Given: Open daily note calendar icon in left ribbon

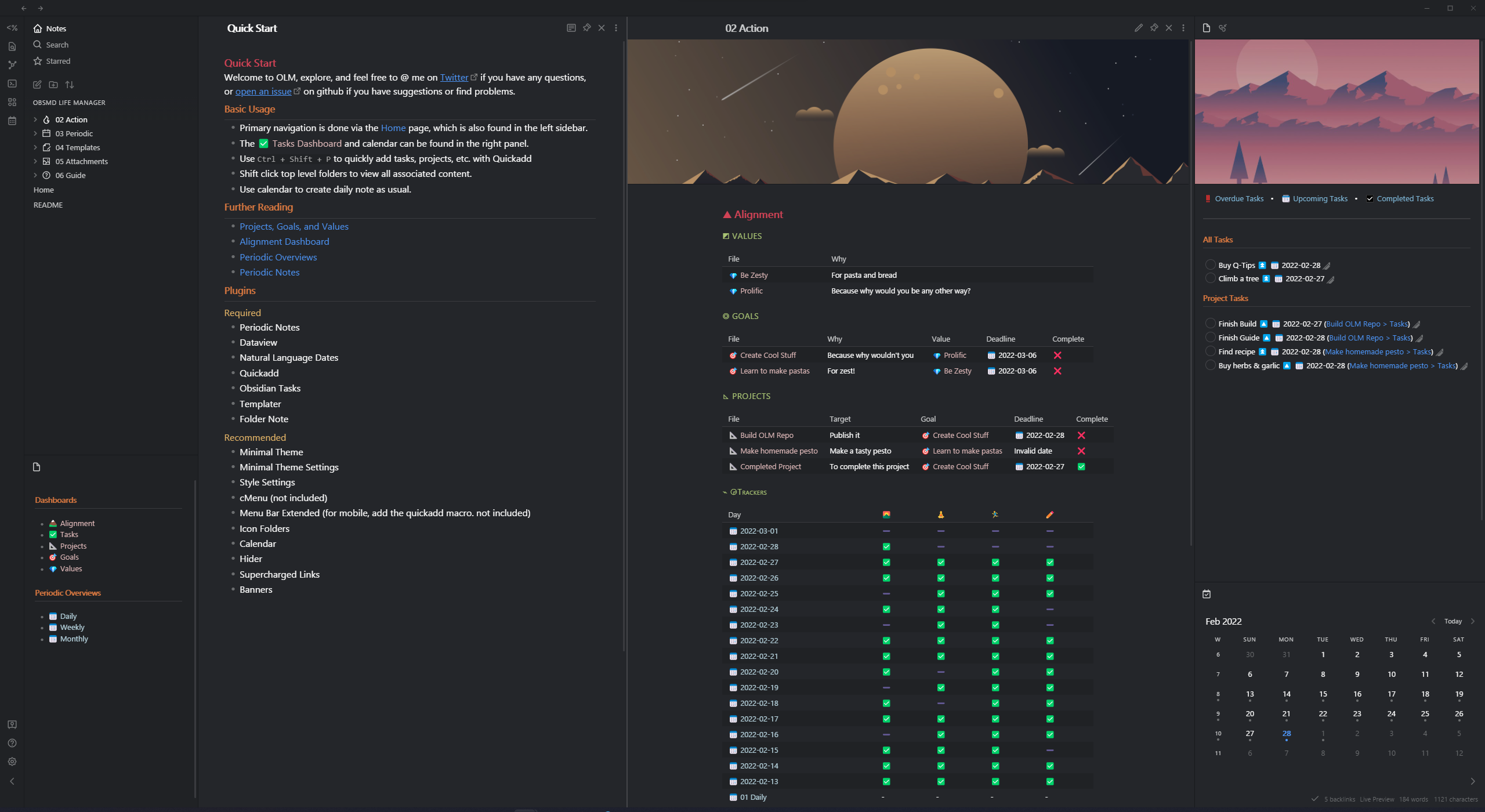Looking at the screenshot, I should (x=12, y=121).
